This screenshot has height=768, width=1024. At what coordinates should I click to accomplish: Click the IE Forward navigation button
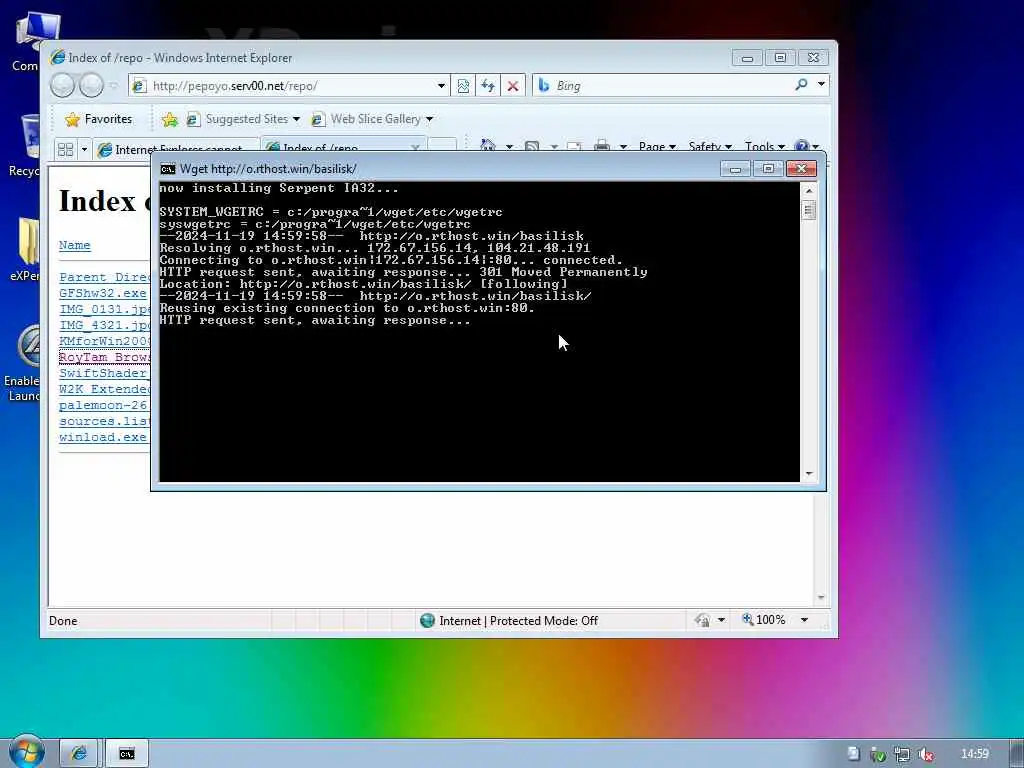click(91, 86)
